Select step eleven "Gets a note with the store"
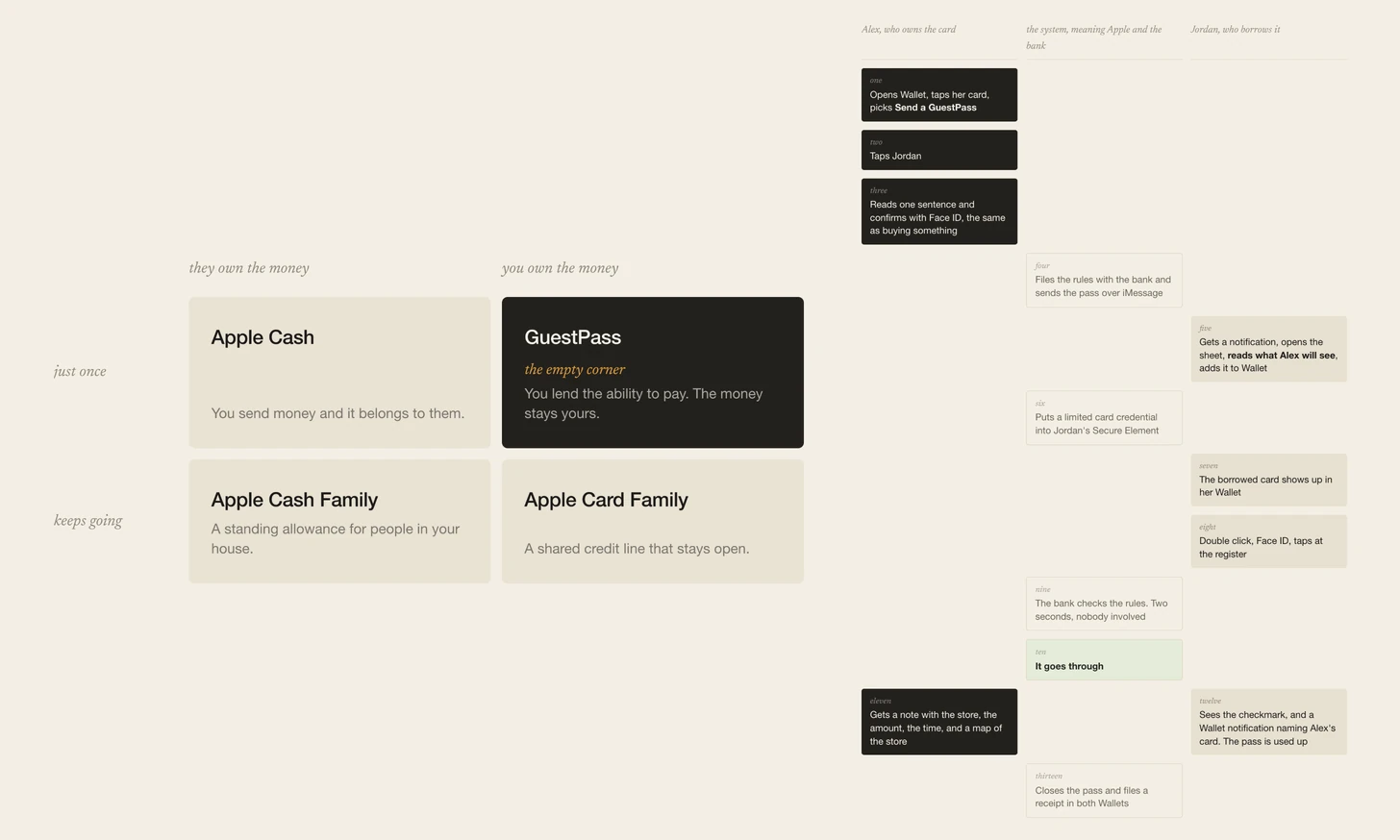The image size is (1400, 840). 939,722
